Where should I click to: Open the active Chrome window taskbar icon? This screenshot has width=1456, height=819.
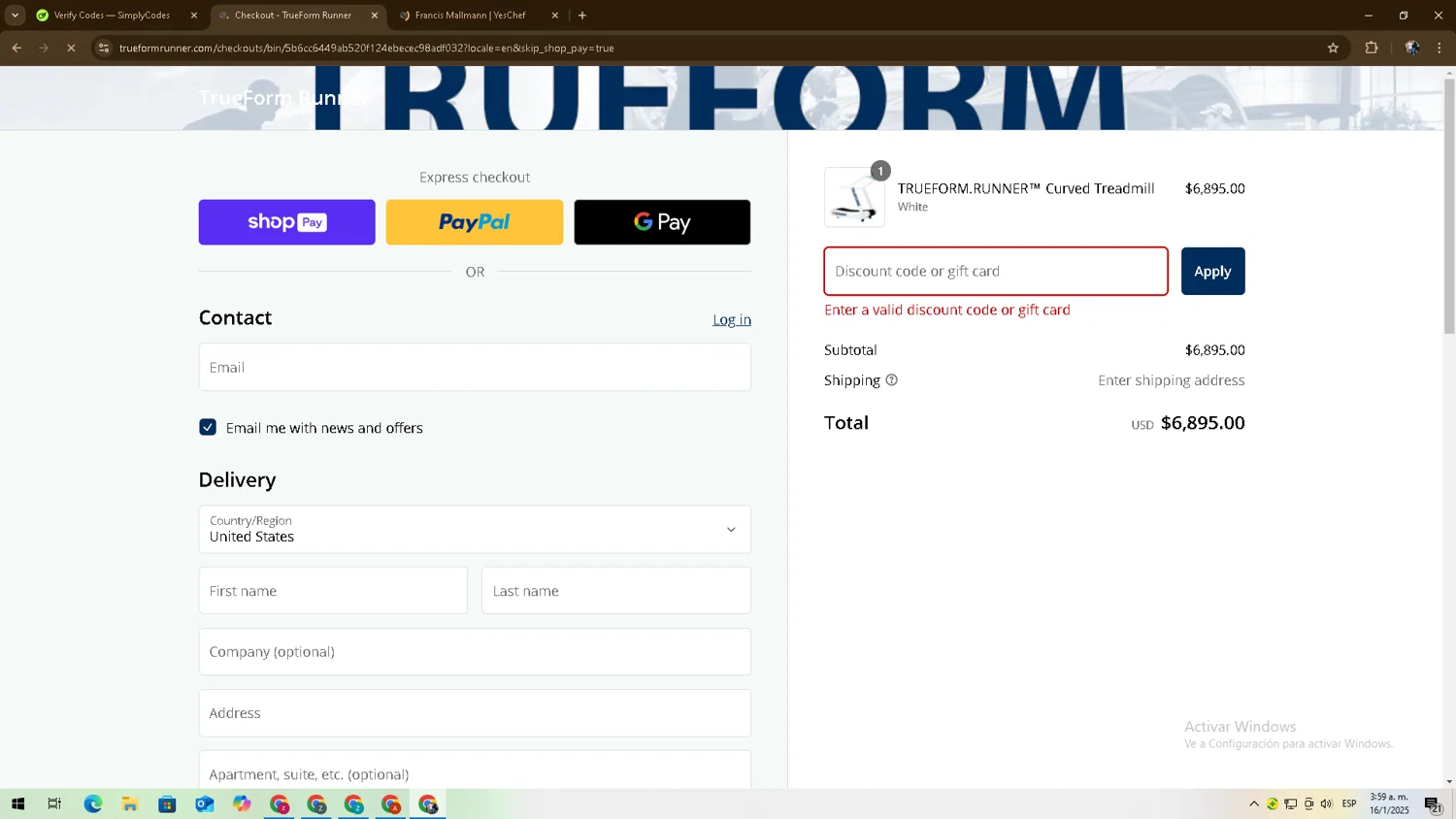(x=428, y=803)
